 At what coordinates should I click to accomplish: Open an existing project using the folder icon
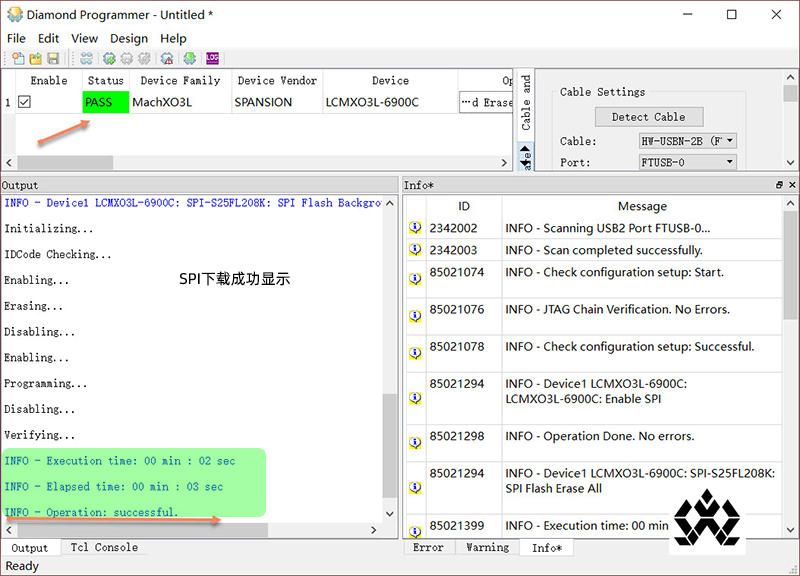[x=36, y=58]
